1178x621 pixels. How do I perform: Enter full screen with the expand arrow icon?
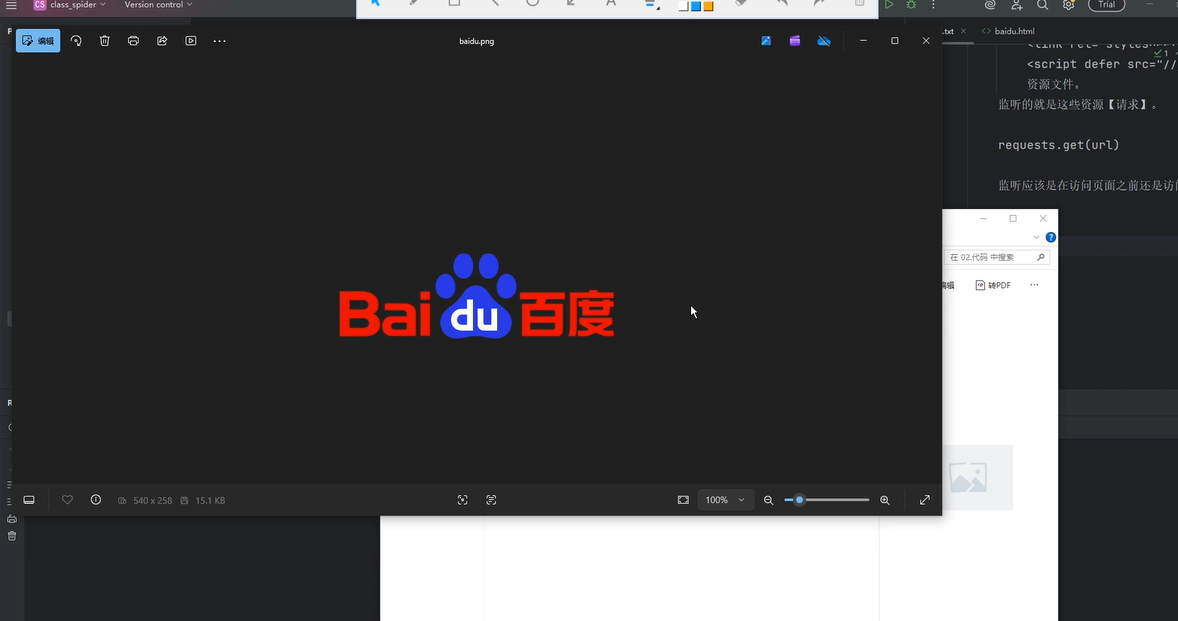click(x=925, y=500)
